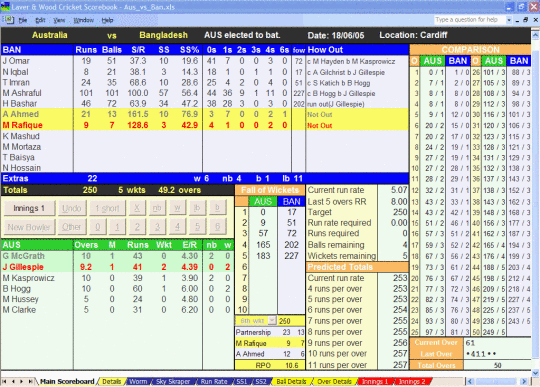This screenshot has height=387, width=540.
Task: Select the B Hogg bowler name
Action: coord(17,289)
